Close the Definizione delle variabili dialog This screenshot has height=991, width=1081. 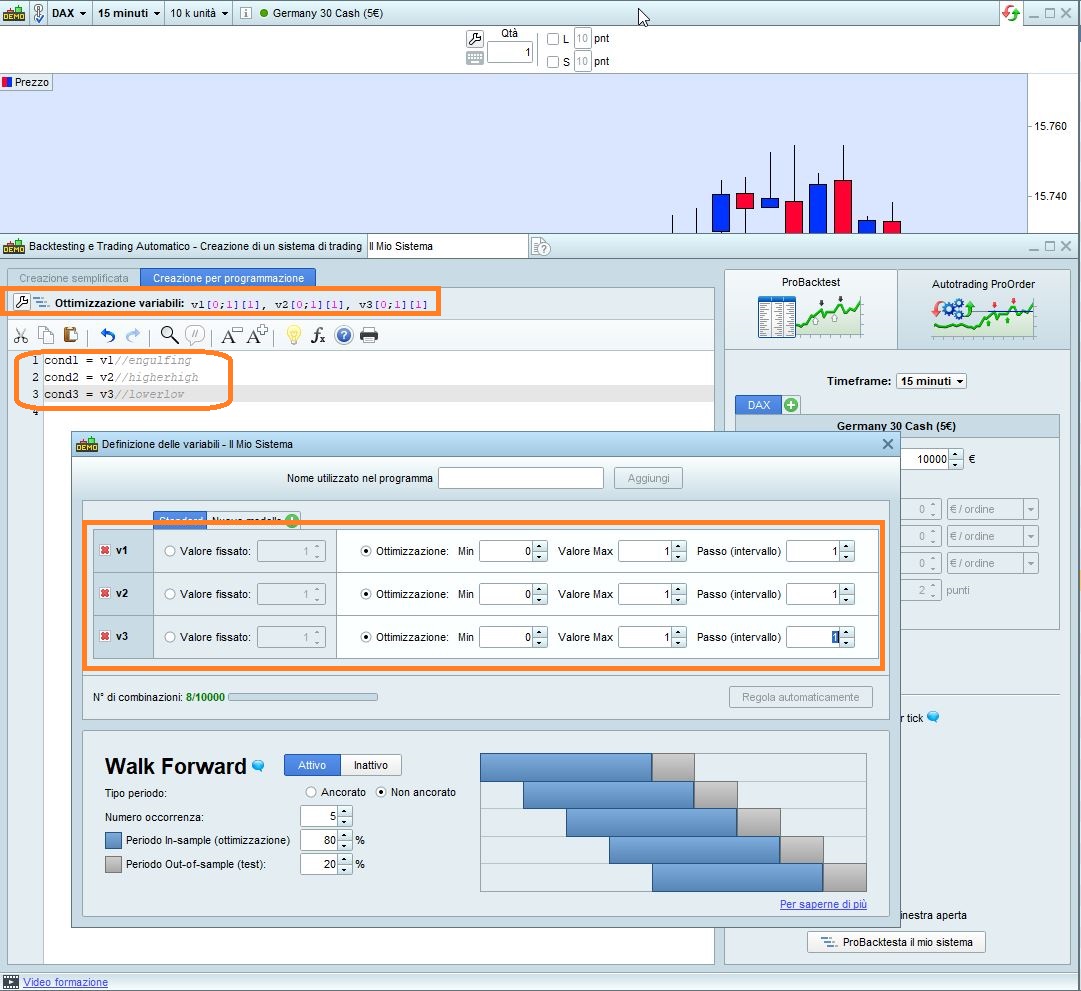point(888,444)
